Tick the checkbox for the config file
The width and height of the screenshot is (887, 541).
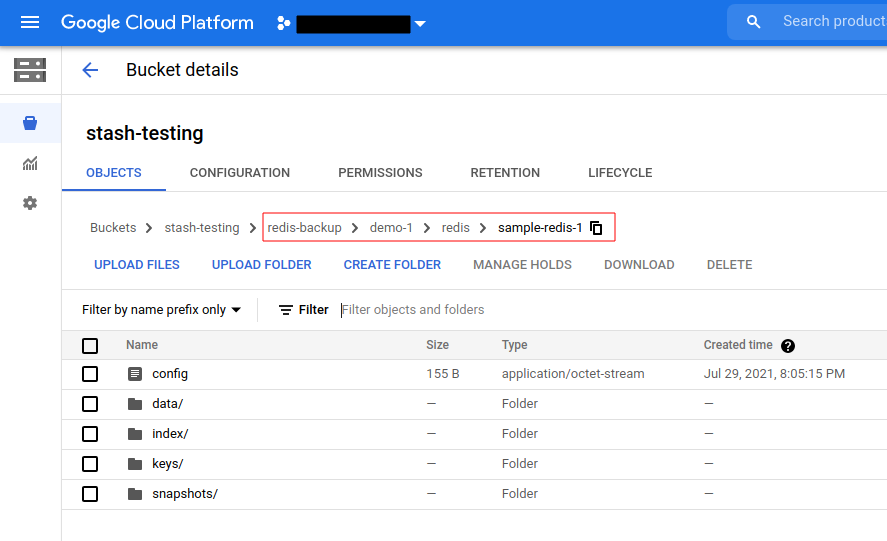90,374
